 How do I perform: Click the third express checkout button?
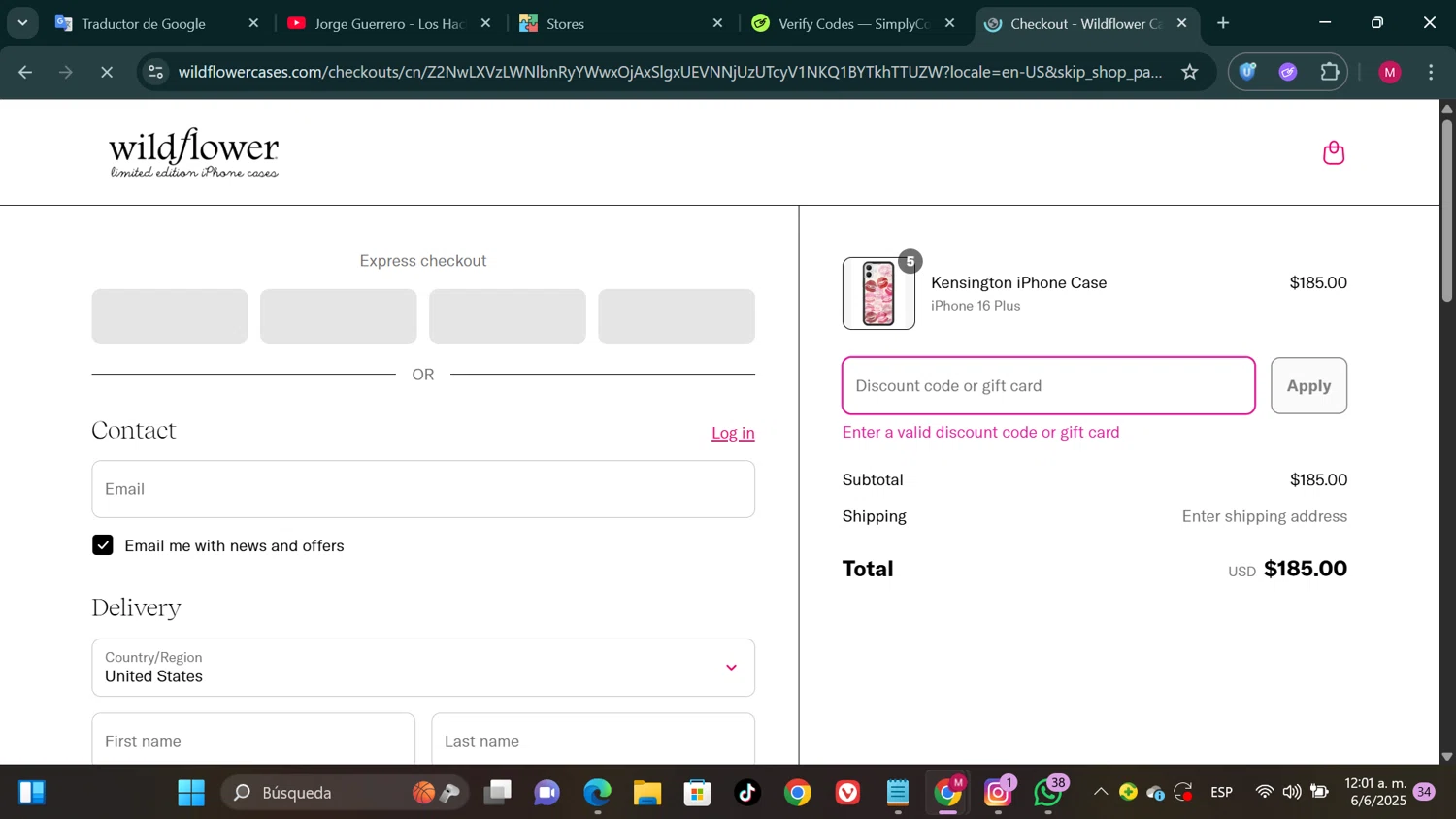coord(508,316)
